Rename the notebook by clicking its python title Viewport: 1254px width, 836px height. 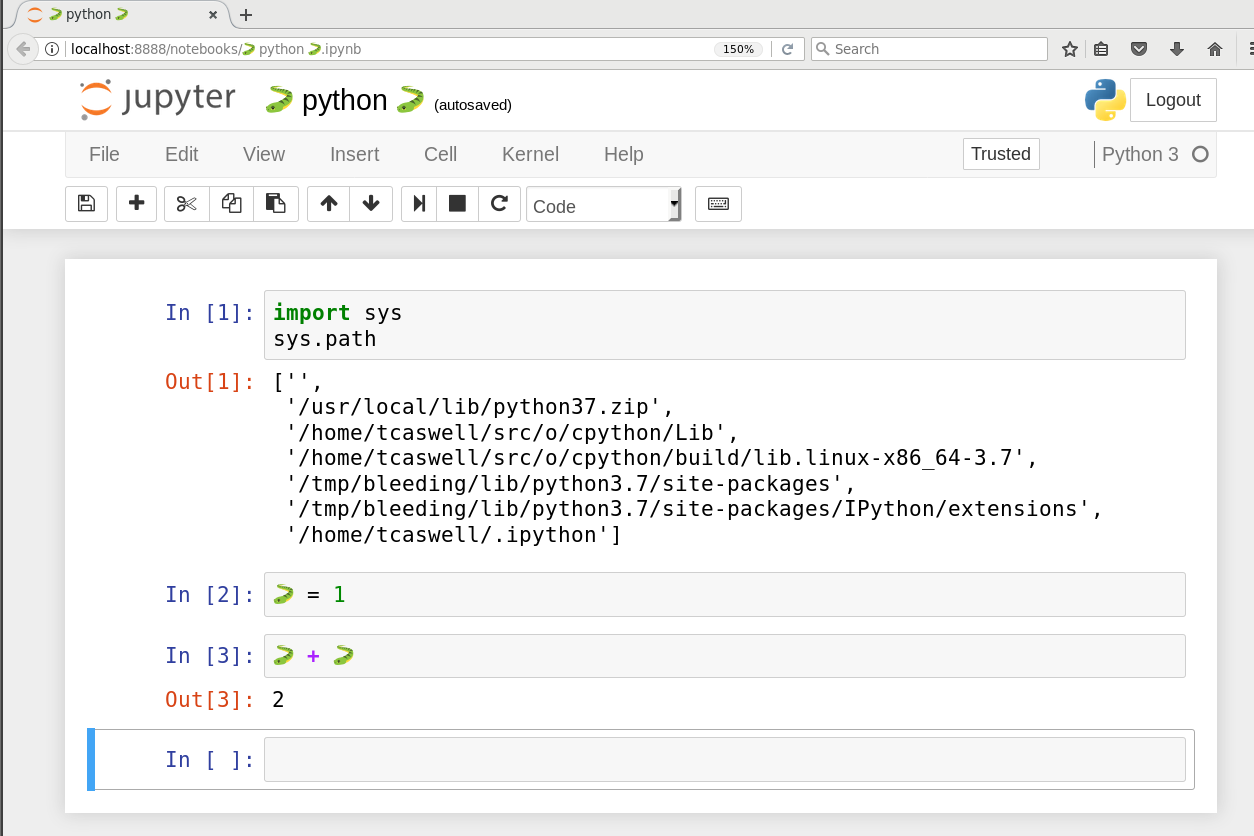345,100
